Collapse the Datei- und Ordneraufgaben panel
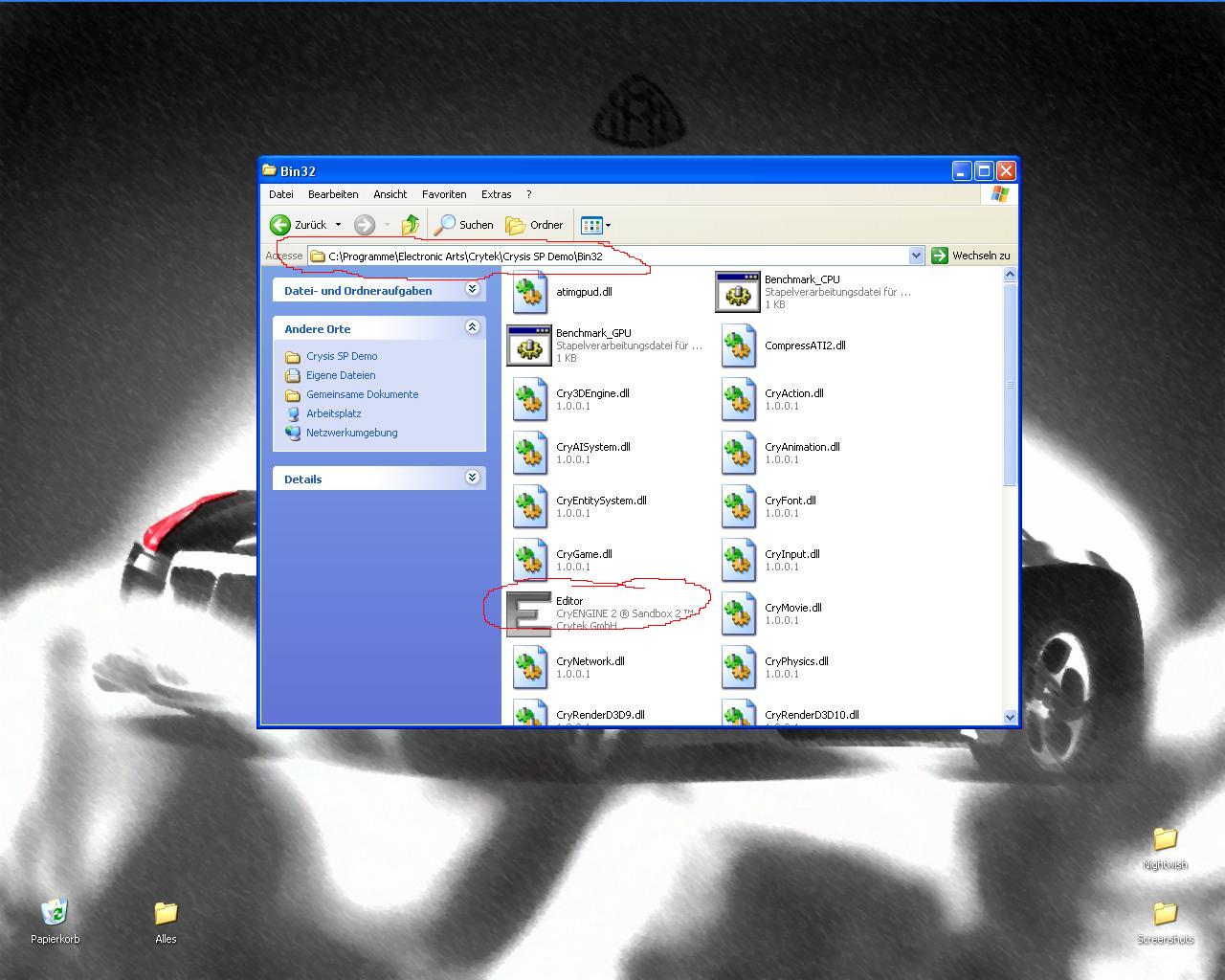The width and height of the screenshot is (1225, 980). [x=472, y=289]
